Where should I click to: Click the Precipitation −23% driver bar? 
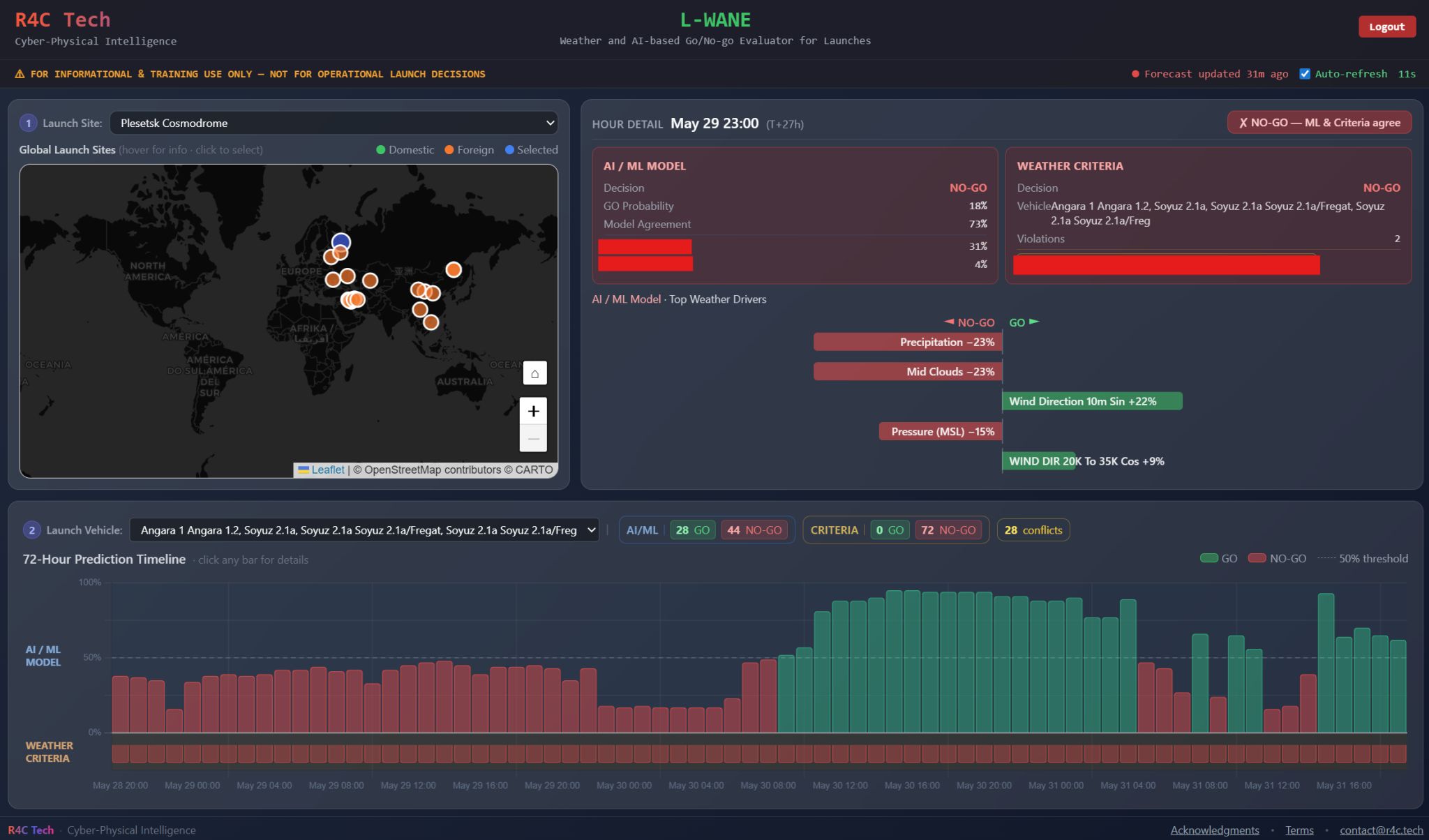tap(908, 342)
